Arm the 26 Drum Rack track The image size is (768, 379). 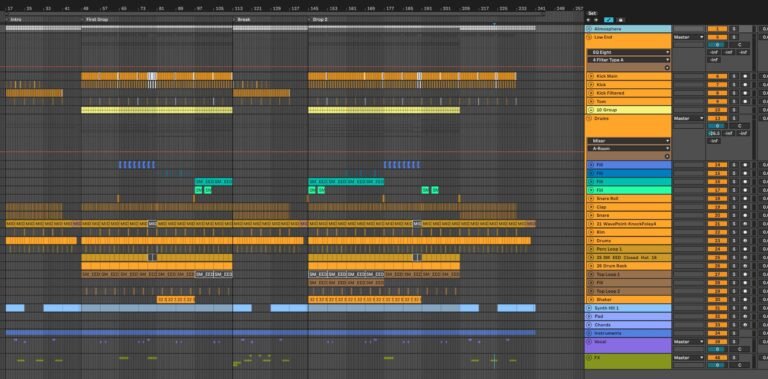(745, 266)
